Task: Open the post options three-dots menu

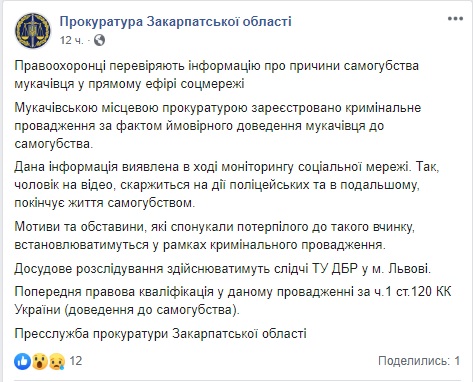Action: 455,18
